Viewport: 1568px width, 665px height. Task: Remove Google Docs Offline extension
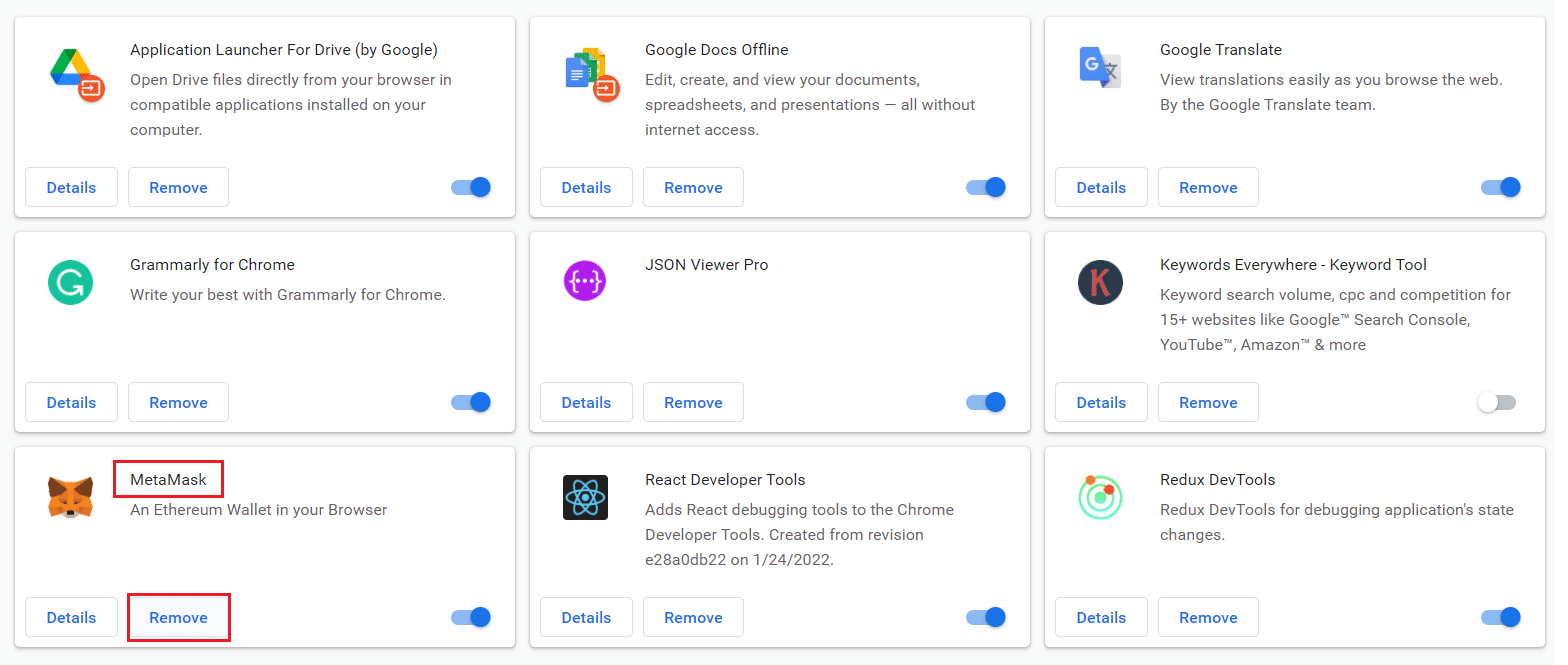693,187
